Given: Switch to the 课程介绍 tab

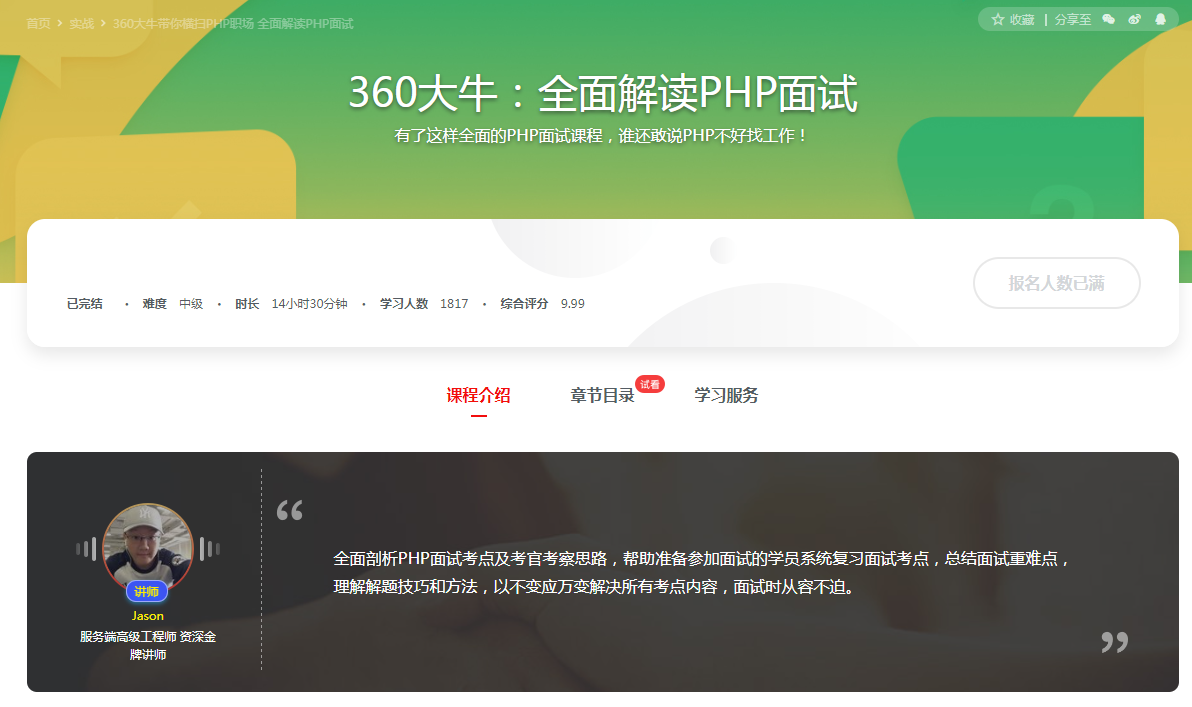Looking at the screenshot, I should [478, 395].
